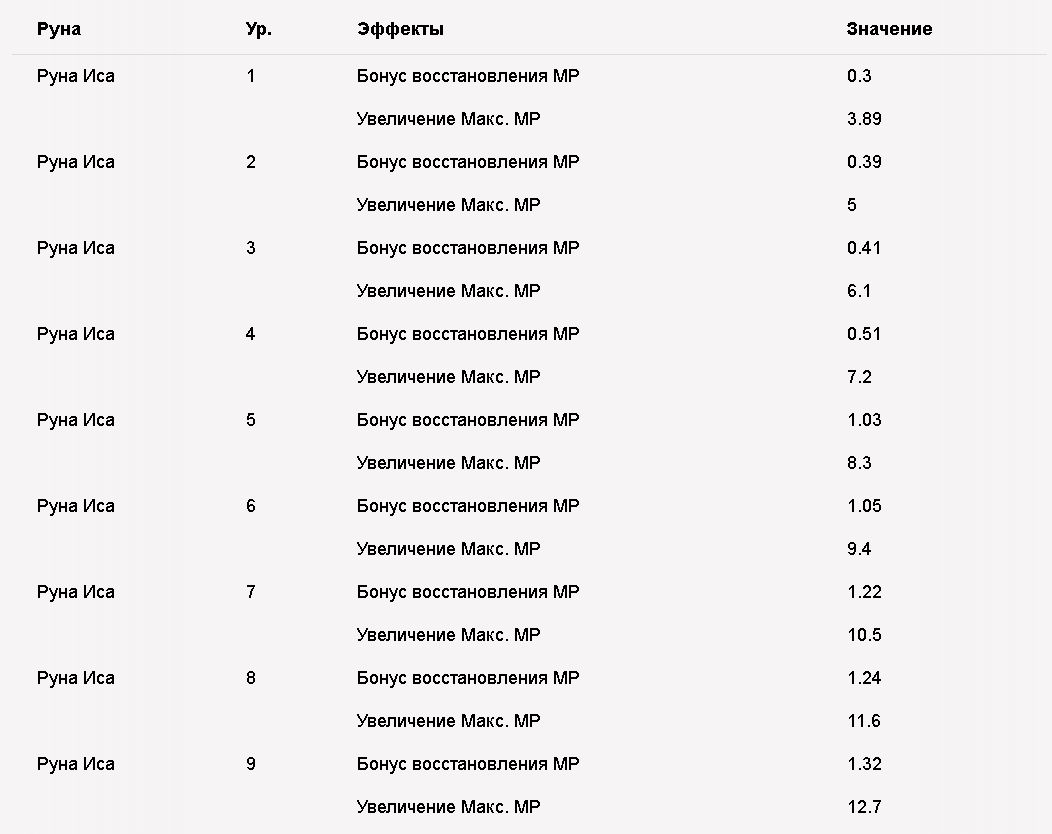Click level 4 Бонус восстановления MP text
This screenshot has height=834, width=1052.
click(468, 333)
